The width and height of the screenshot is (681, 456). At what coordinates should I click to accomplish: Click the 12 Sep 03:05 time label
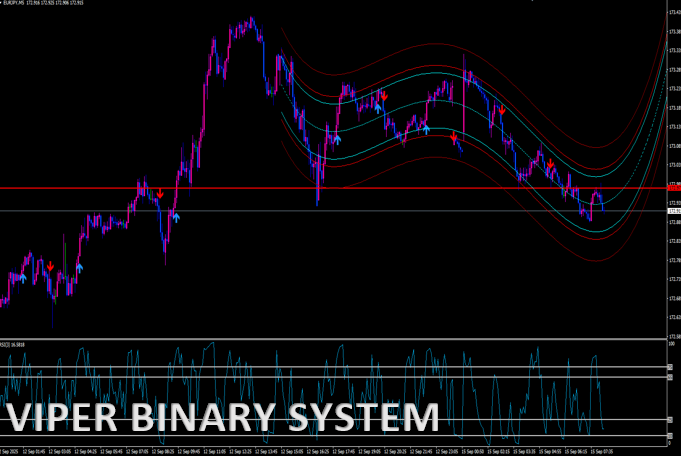tap(61, 452)
